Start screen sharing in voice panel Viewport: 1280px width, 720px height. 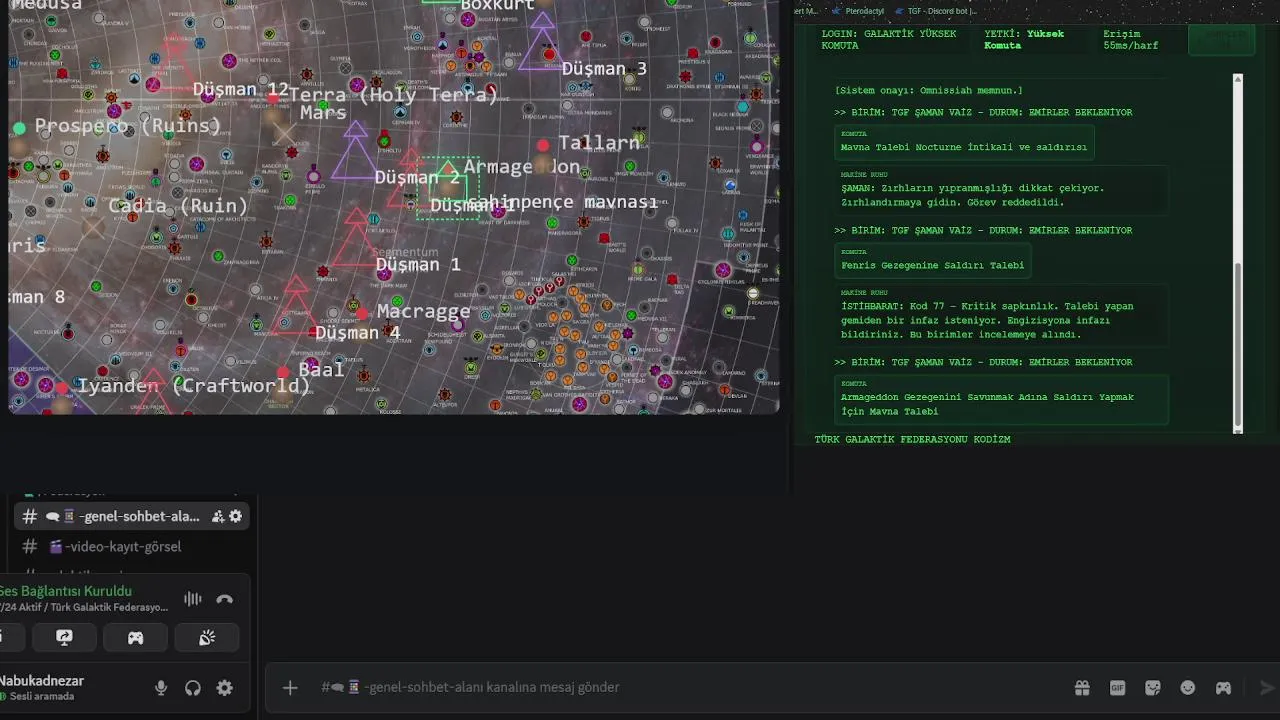tap(64, 637)
